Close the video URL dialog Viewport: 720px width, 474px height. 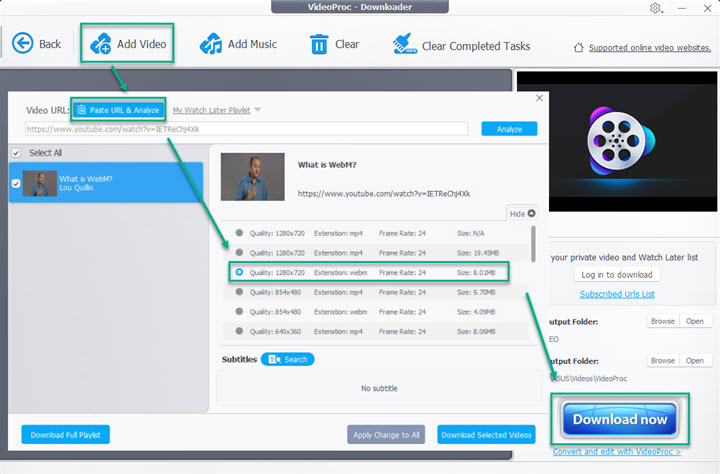pos(540,98)
